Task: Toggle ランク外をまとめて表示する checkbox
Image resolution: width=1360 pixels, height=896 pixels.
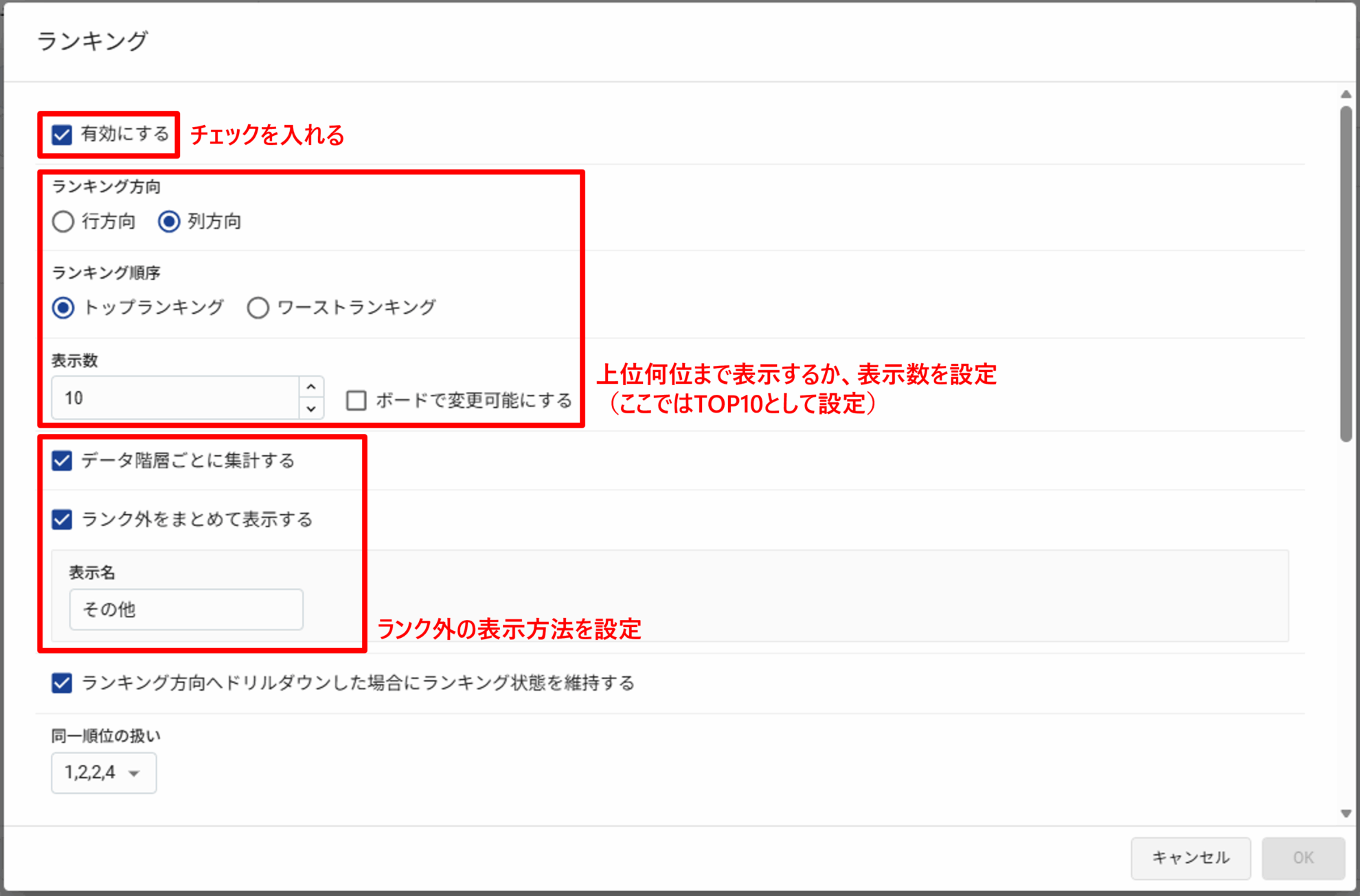Action: point(63,520)
